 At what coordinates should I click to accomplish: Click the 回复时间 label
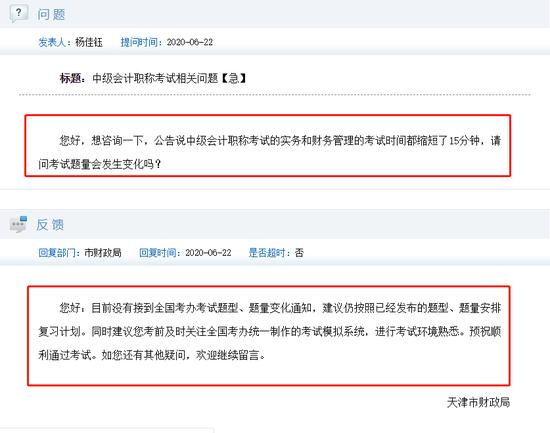158,253
